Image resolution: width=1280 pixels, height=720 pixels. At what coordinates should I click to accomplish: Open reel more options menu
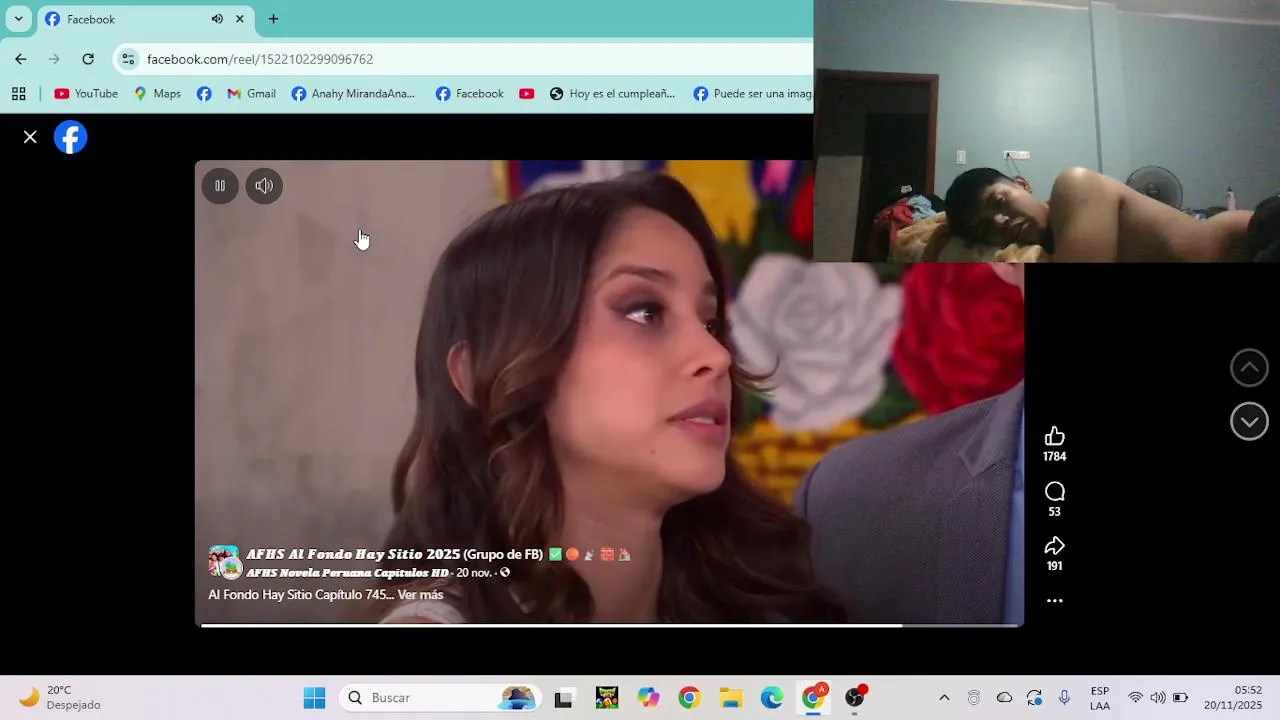1054,601
